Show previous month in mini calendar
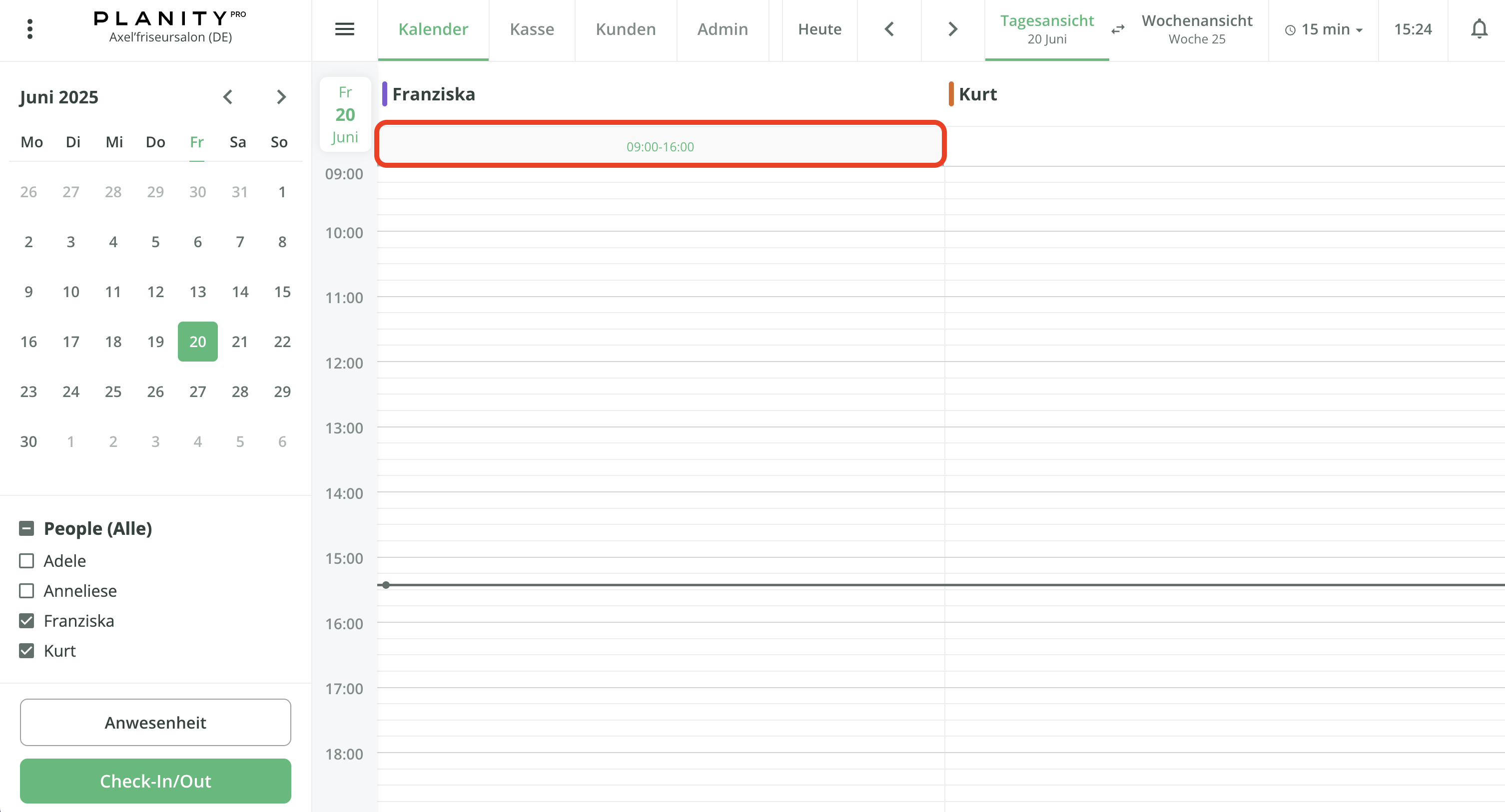Viewport: 1505px width, 812px height. 228,97
